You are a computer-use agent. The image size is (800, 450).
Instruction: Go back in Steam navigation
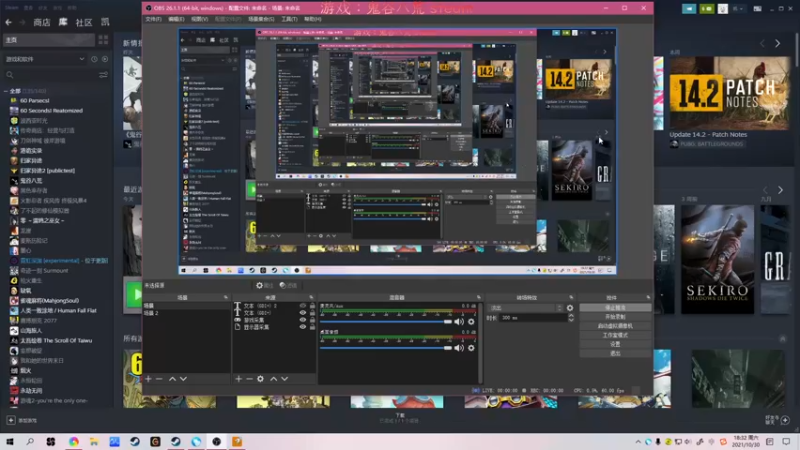pyautogui.click(x=9, y=22)
